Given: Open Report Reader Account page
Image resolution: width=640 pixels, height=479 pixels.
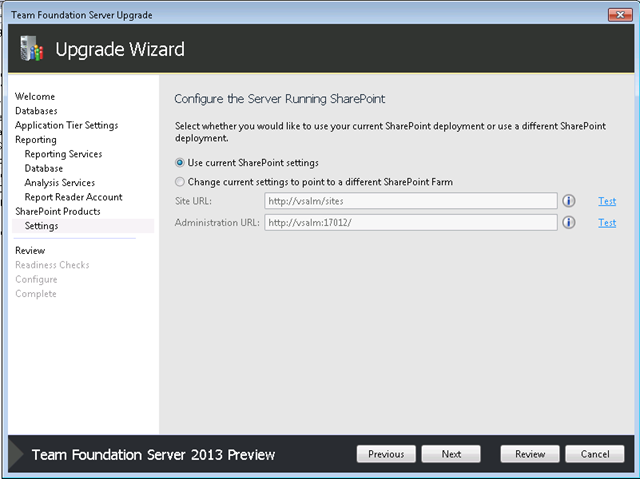Looking at the screenshot, I should (x=73, y=197).
